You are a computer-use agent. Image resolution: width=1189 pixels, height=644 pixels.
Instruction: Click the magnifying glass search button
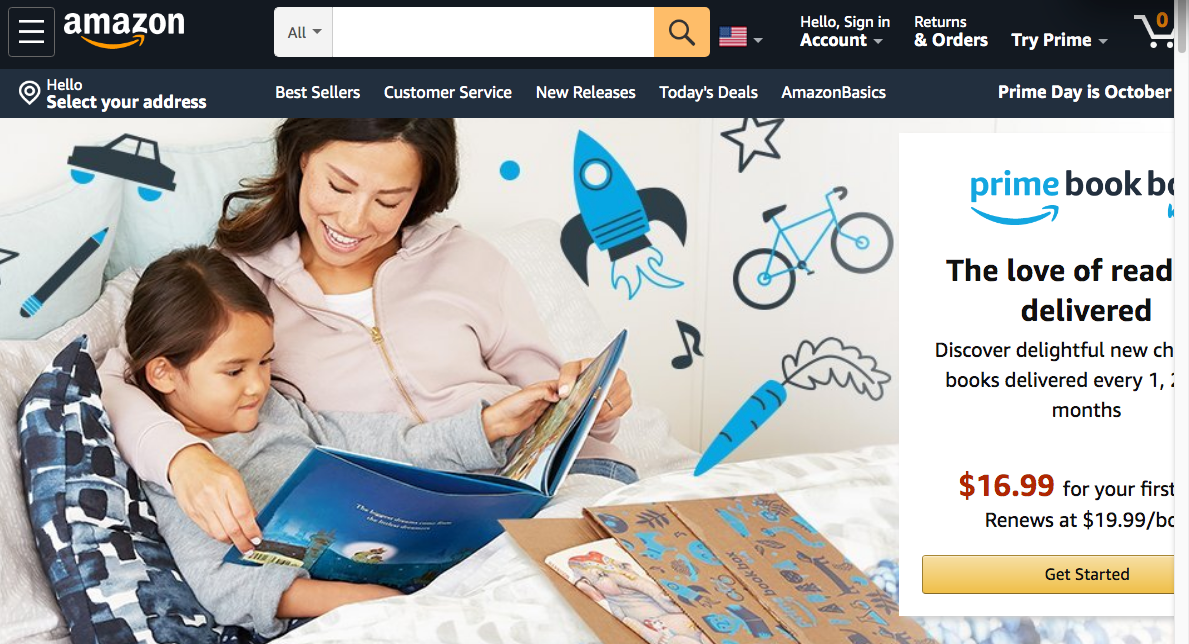[x=682, y=32]
